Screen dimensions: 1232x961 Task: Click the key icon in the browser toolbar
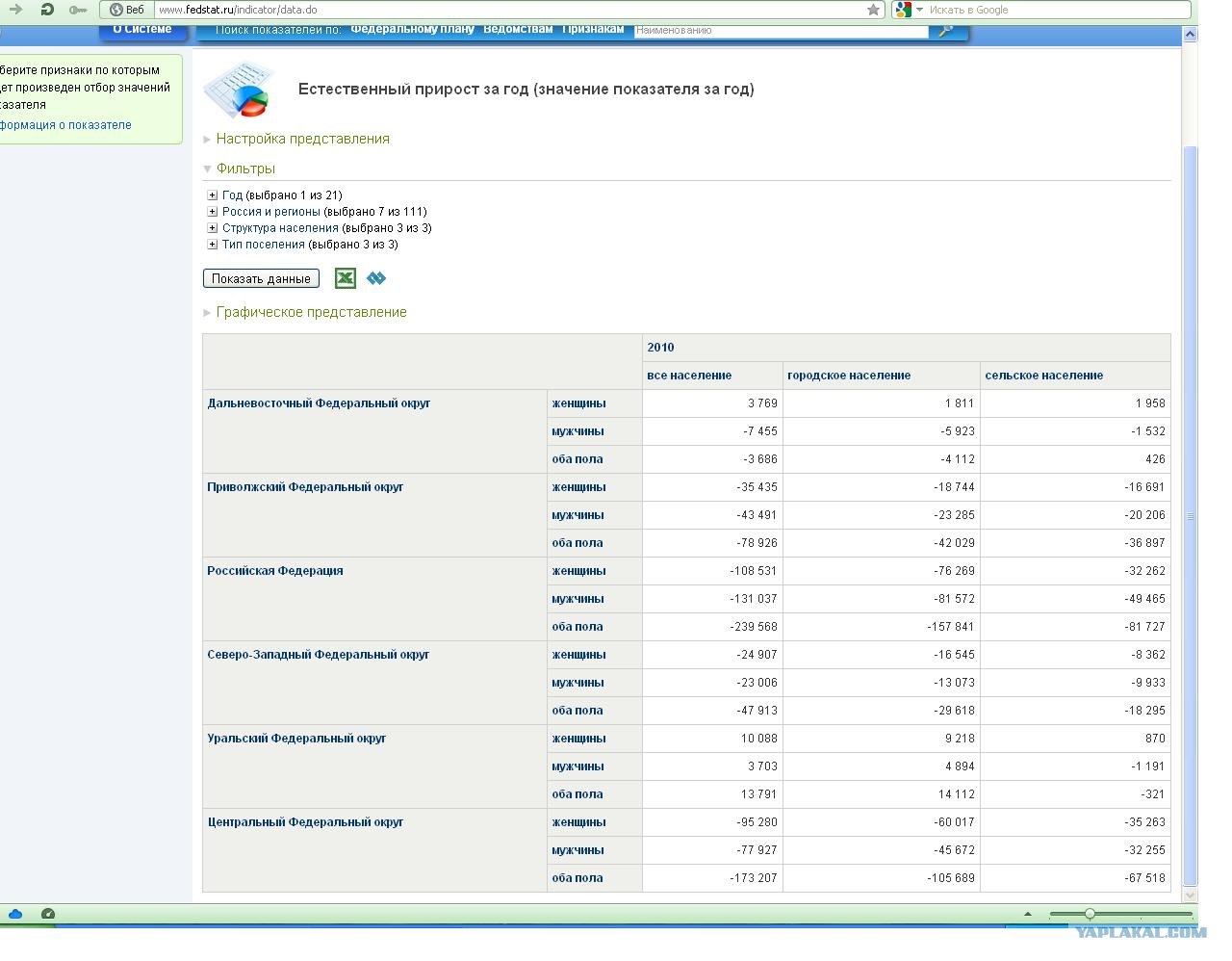tap(78, 10)
